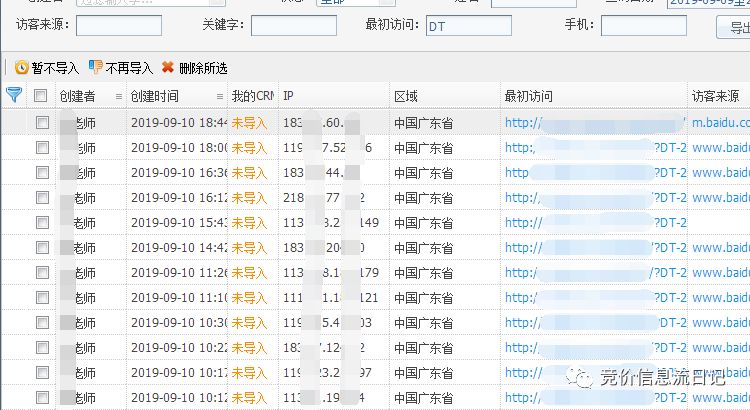The image size is (750, 410).
Task: Check the row created 2019-09-10 10:22
Action: 43,347
